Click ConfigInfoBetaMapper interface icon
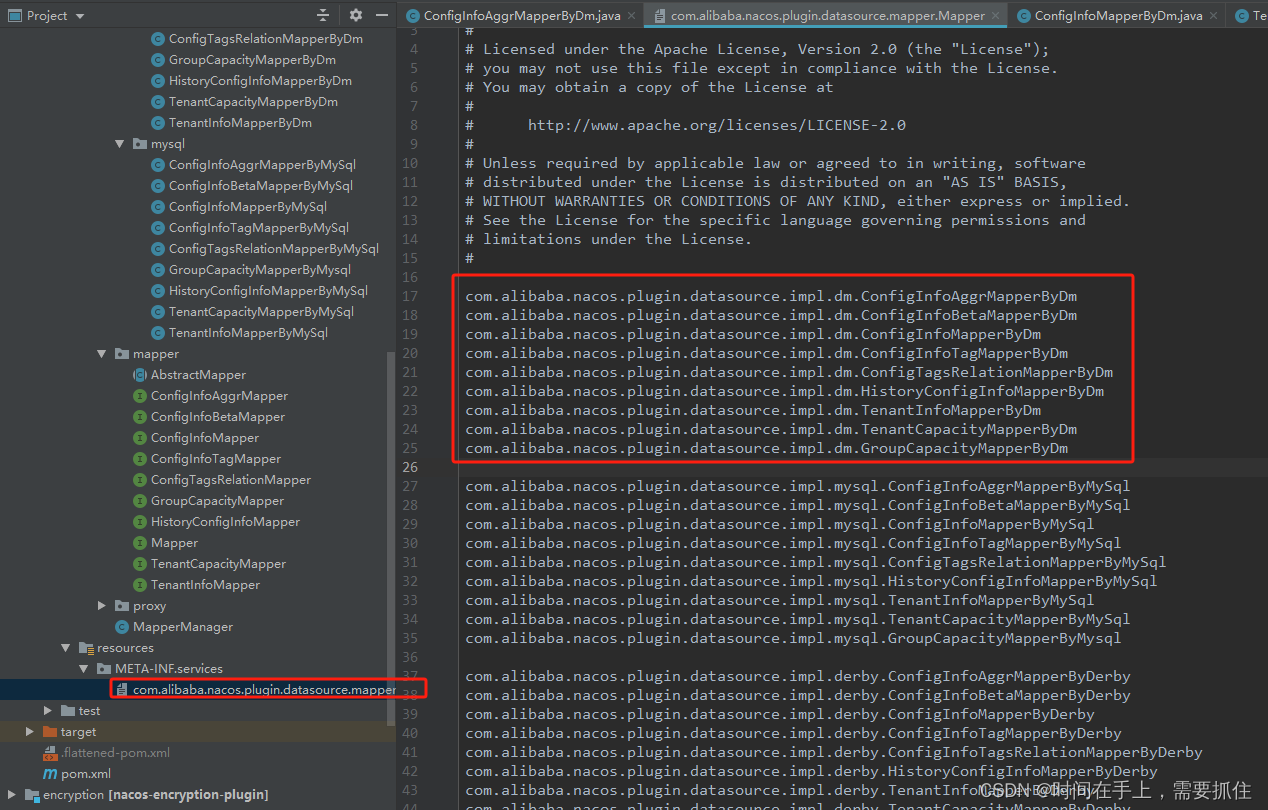1268x810 pixels. [140, 417]
